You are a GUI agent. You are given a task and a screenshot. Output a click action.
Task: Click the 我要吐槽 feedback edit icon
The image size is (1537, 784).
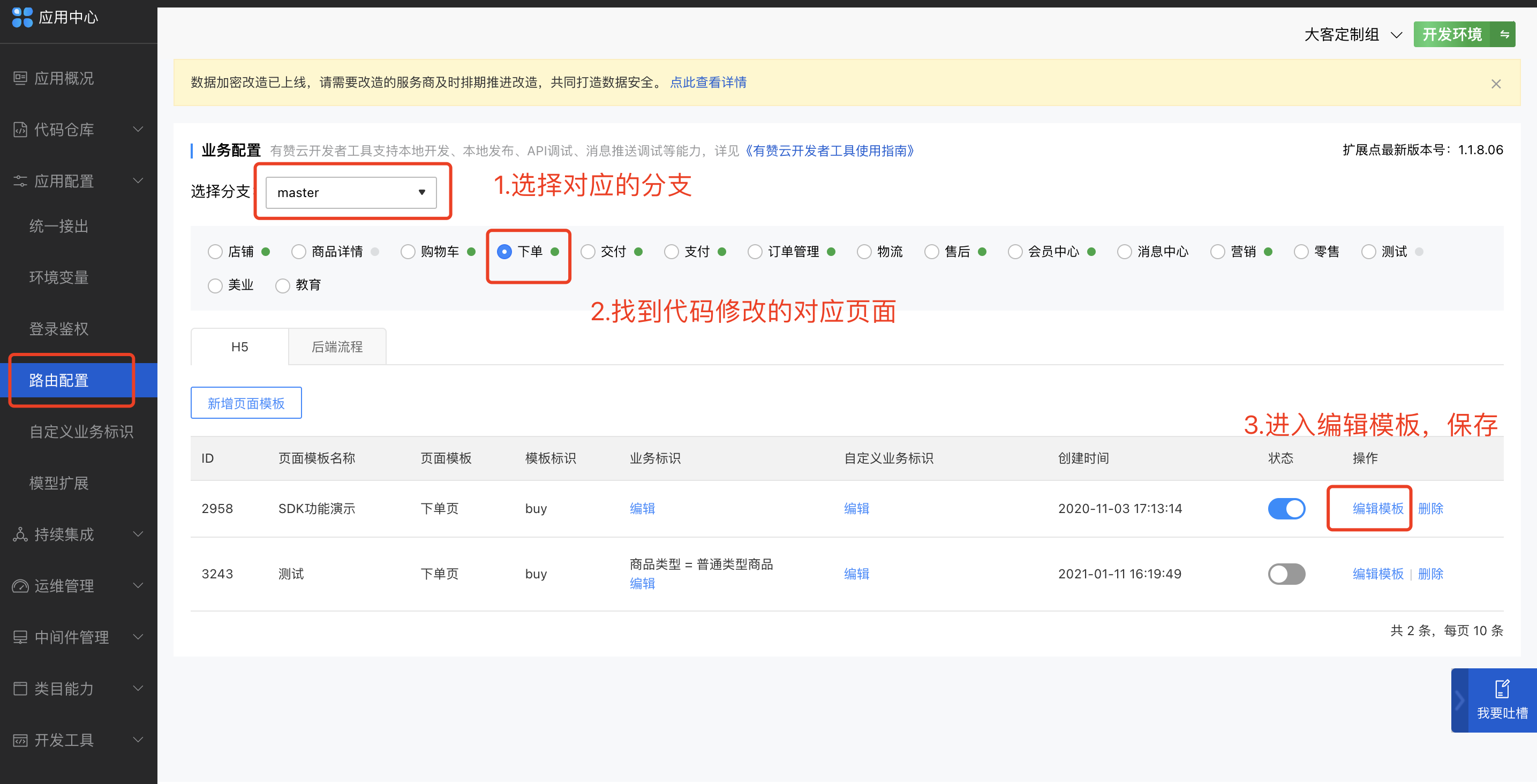[x=1502, y=689]
